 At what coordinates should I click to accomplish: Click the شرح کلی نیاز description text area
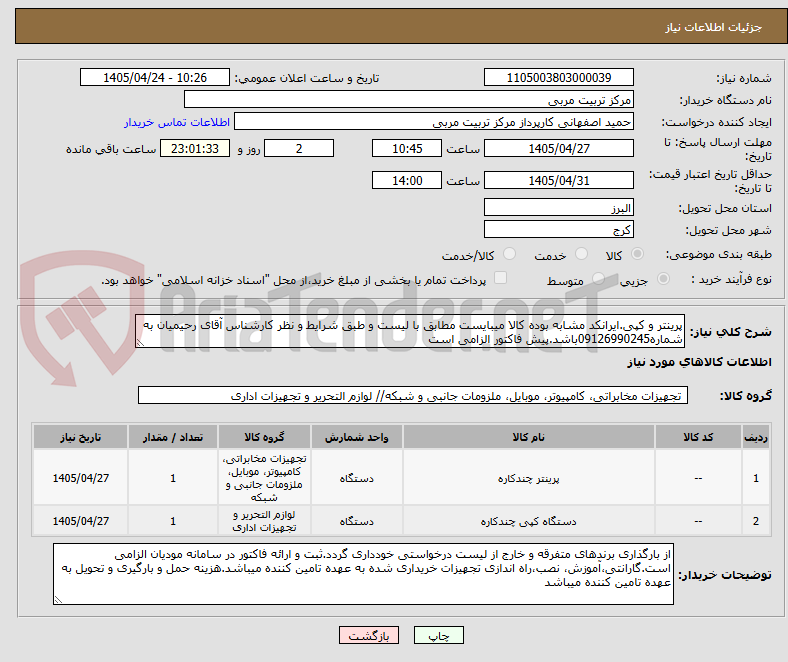410,332
